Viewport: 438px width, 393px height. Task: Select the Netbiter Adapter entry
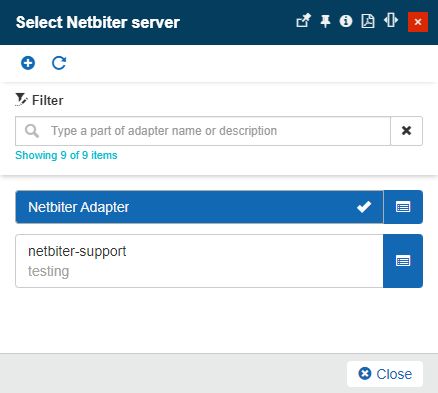pyautogui.click(x=199, y=207)
